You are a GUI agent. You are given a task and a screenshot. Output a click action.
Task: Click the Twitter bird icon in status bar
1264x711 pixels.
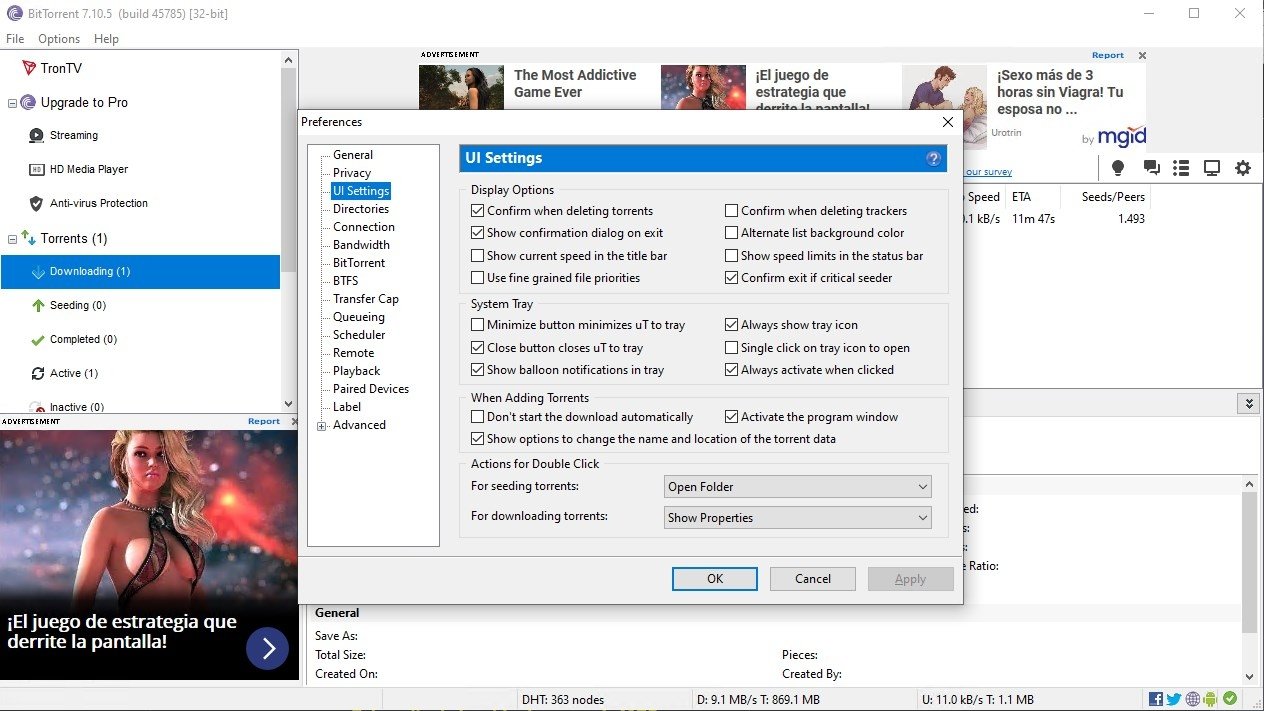[x=1174, y=699]
